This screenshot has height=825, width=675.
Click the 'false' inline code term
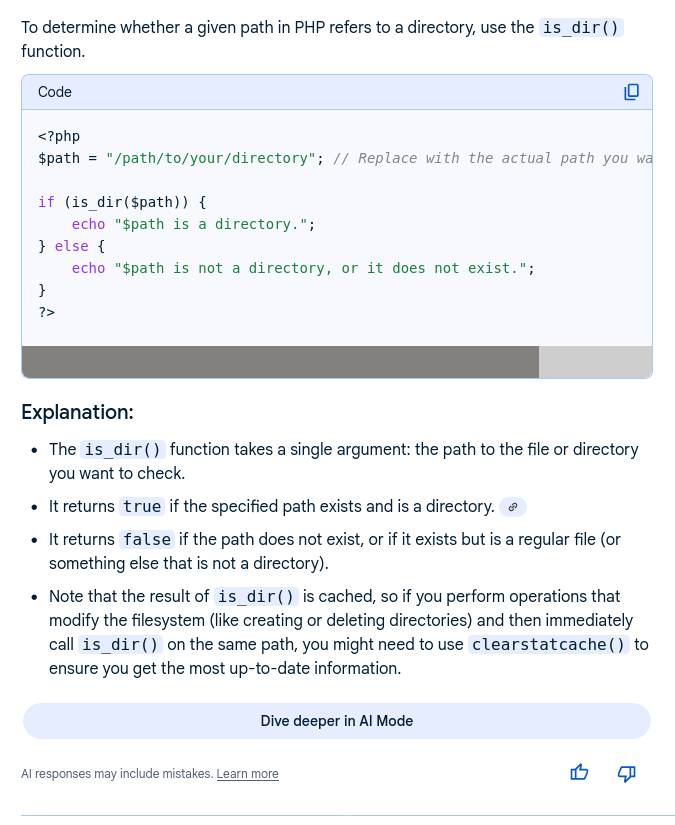[147, 540]
